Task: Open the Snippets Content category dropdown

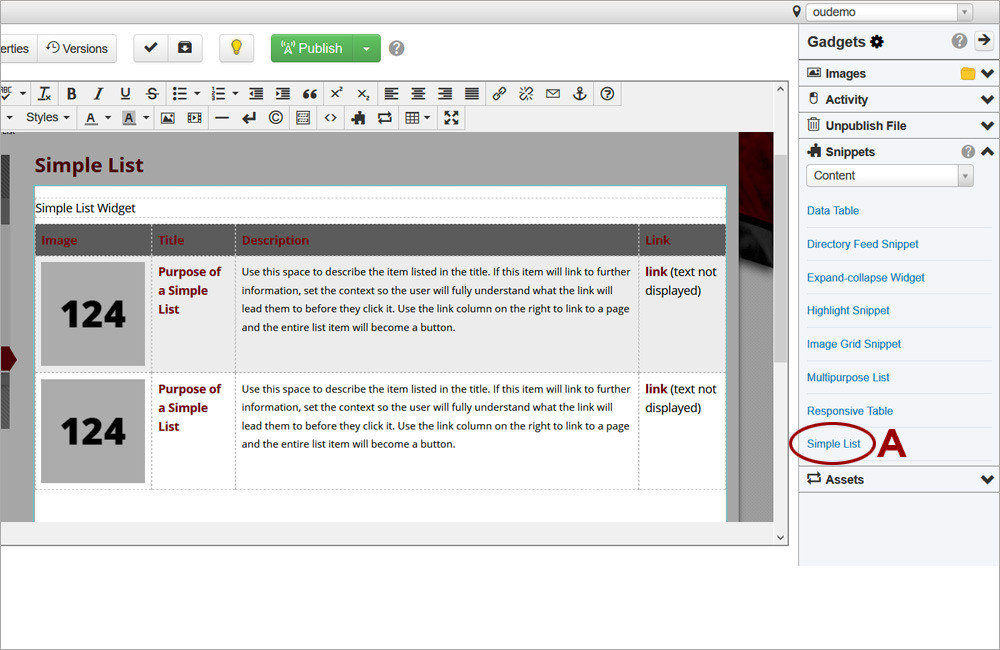Action: tap(890, 175)
